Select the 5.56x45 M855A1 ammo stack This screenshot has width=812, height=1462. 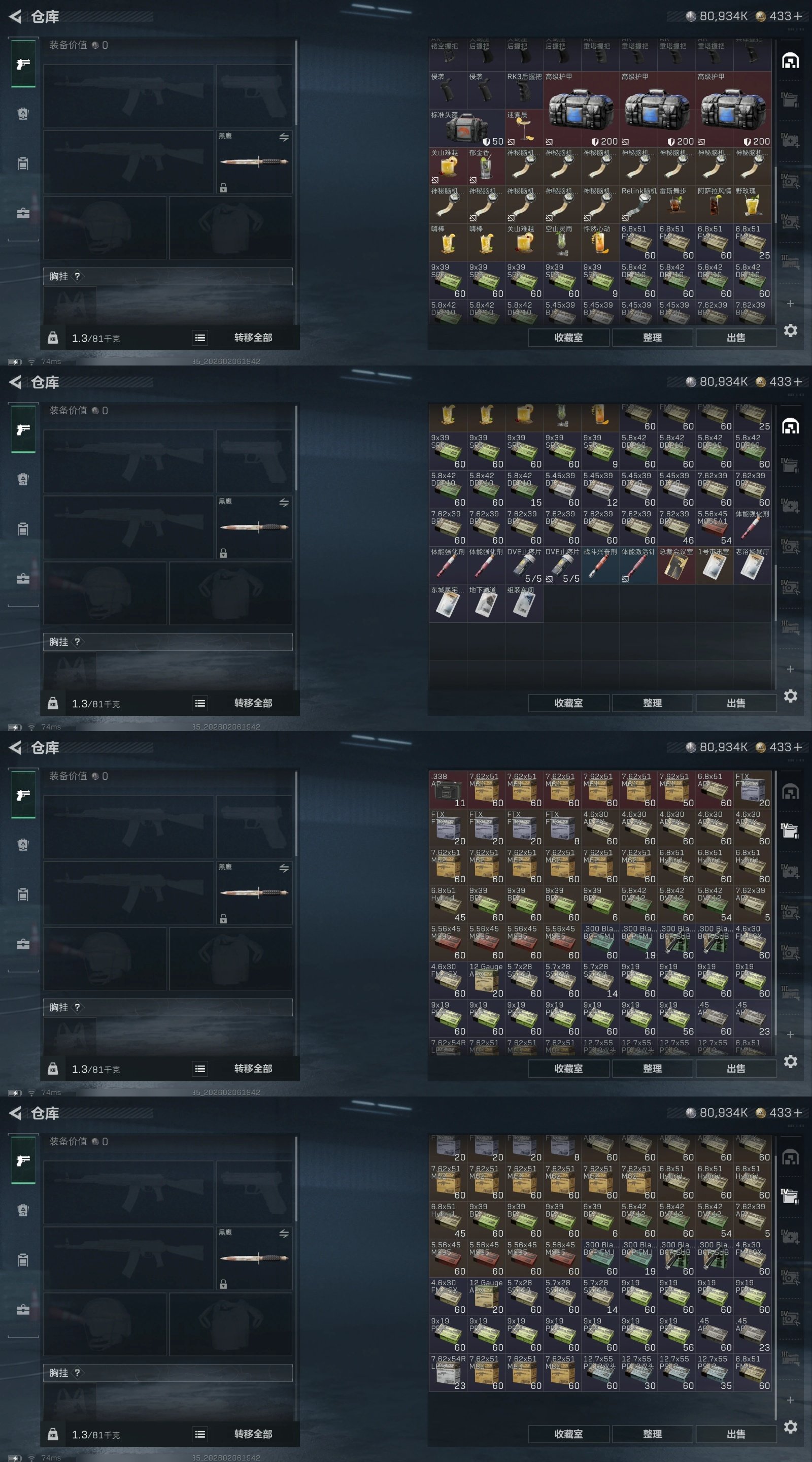(715, 527)
